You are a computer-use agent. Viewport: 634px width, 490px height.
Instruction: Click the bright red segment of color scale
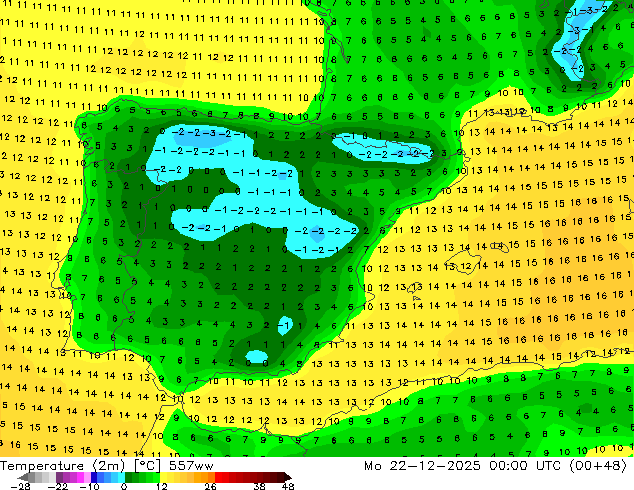point(218,477)
